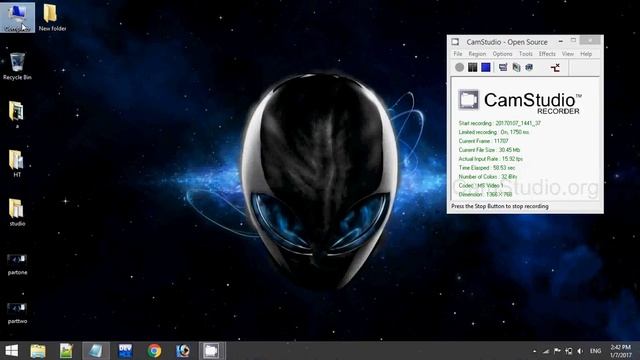
Task: Click the 'Current Frame : 11707' text
Action: click(x=484, y=141)
